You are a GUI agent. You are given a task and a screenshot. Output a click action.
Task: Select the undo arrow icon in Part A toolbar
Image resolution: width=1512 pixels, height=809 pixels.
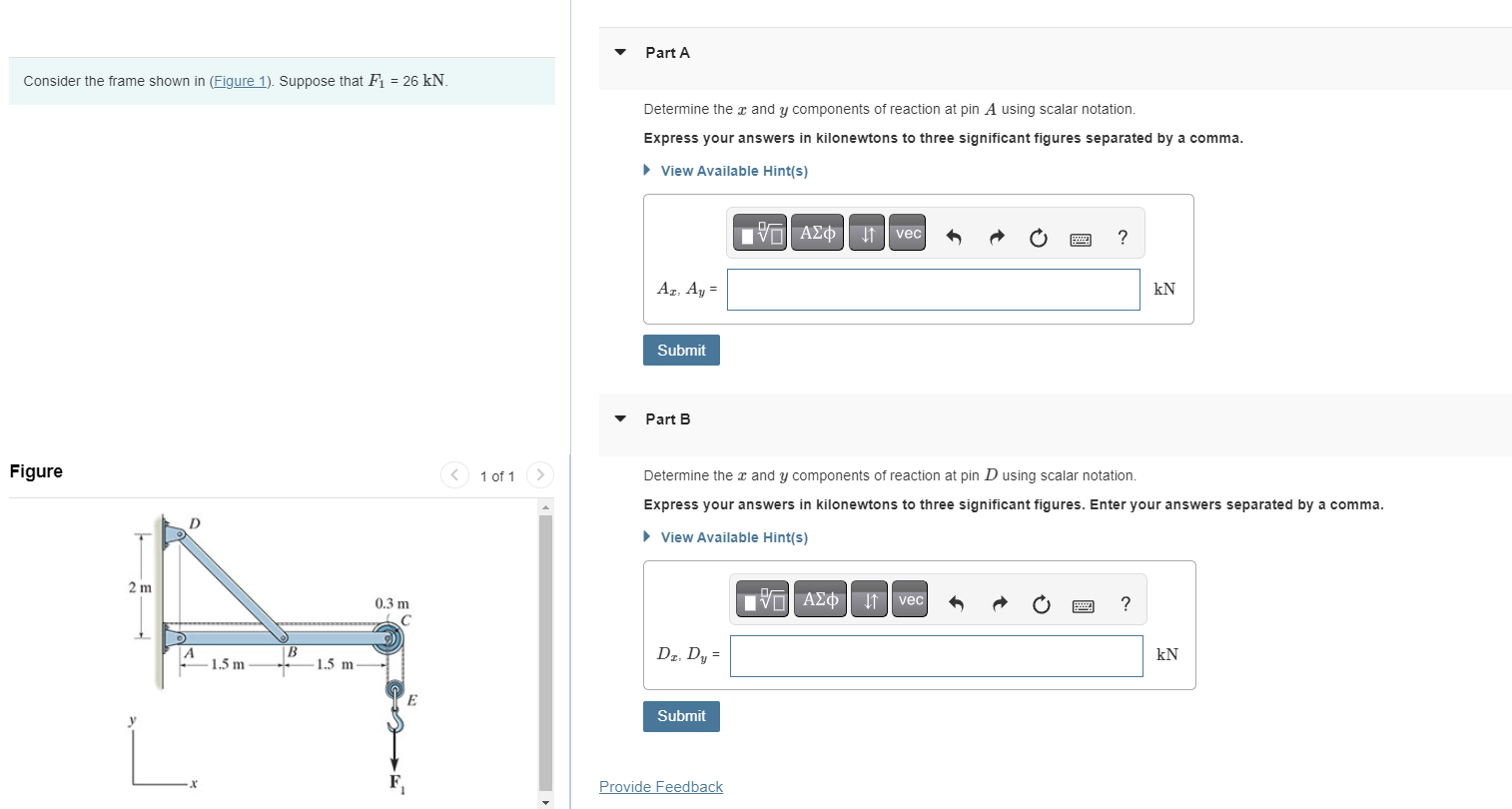[x=955, y=237]
